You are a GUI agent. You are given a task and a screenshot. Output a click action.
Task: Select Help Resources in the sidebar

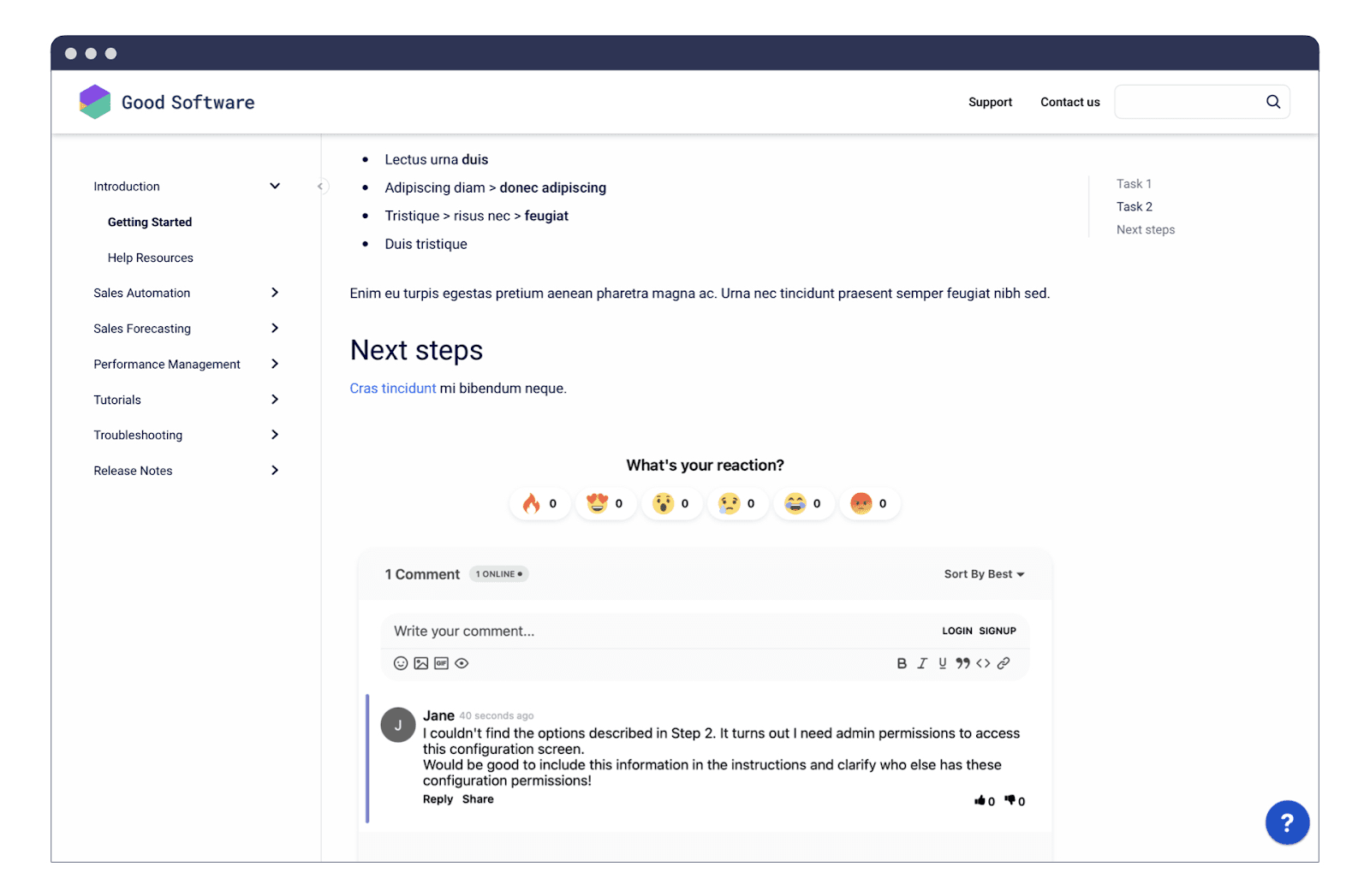coord(151,258)
